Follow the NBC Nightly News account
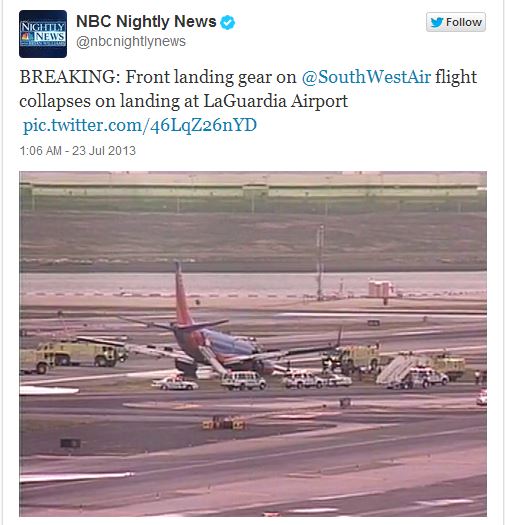 coord(456,22)
